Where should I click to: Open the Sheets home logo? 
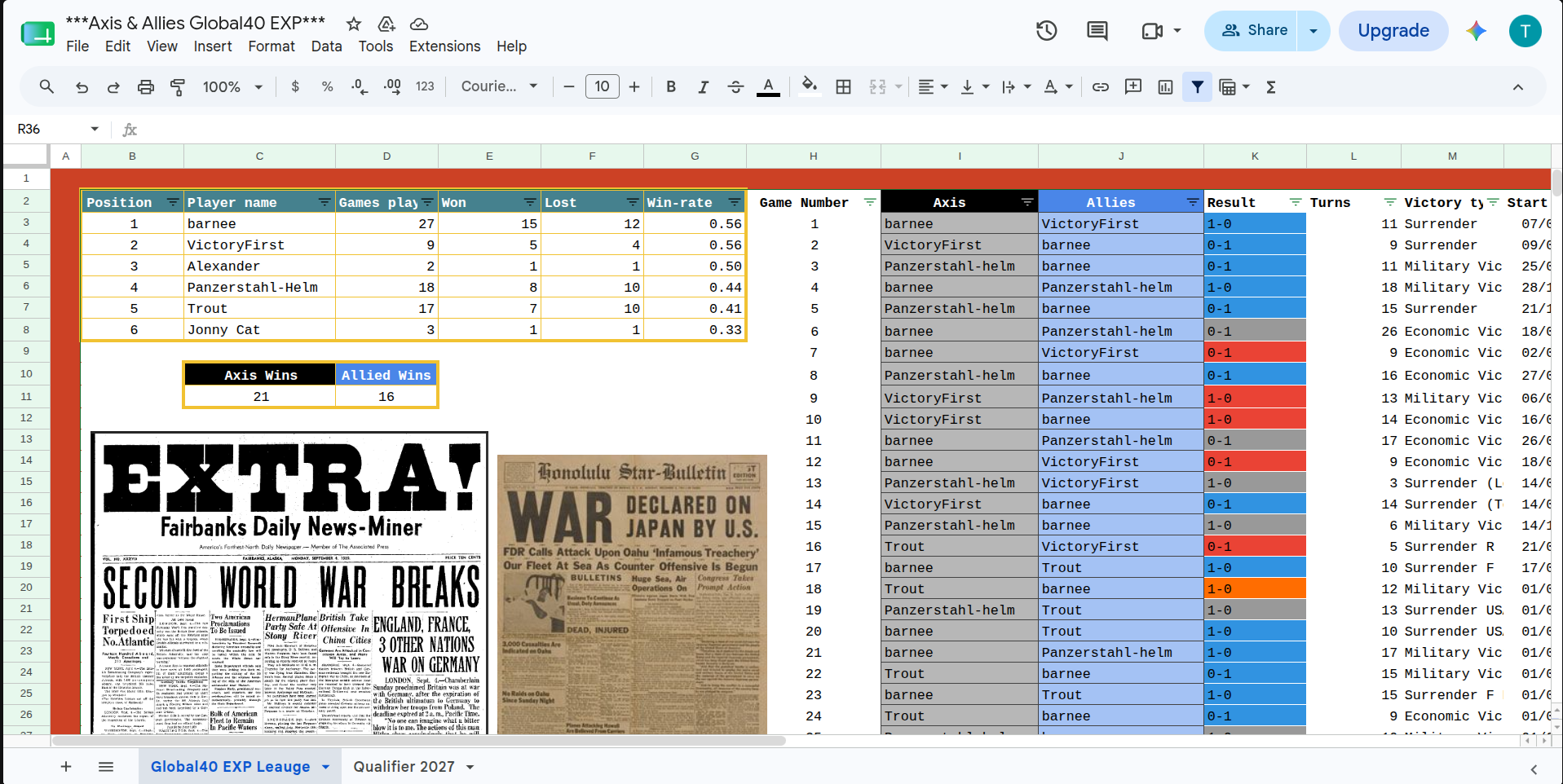(x=38, y=33)
